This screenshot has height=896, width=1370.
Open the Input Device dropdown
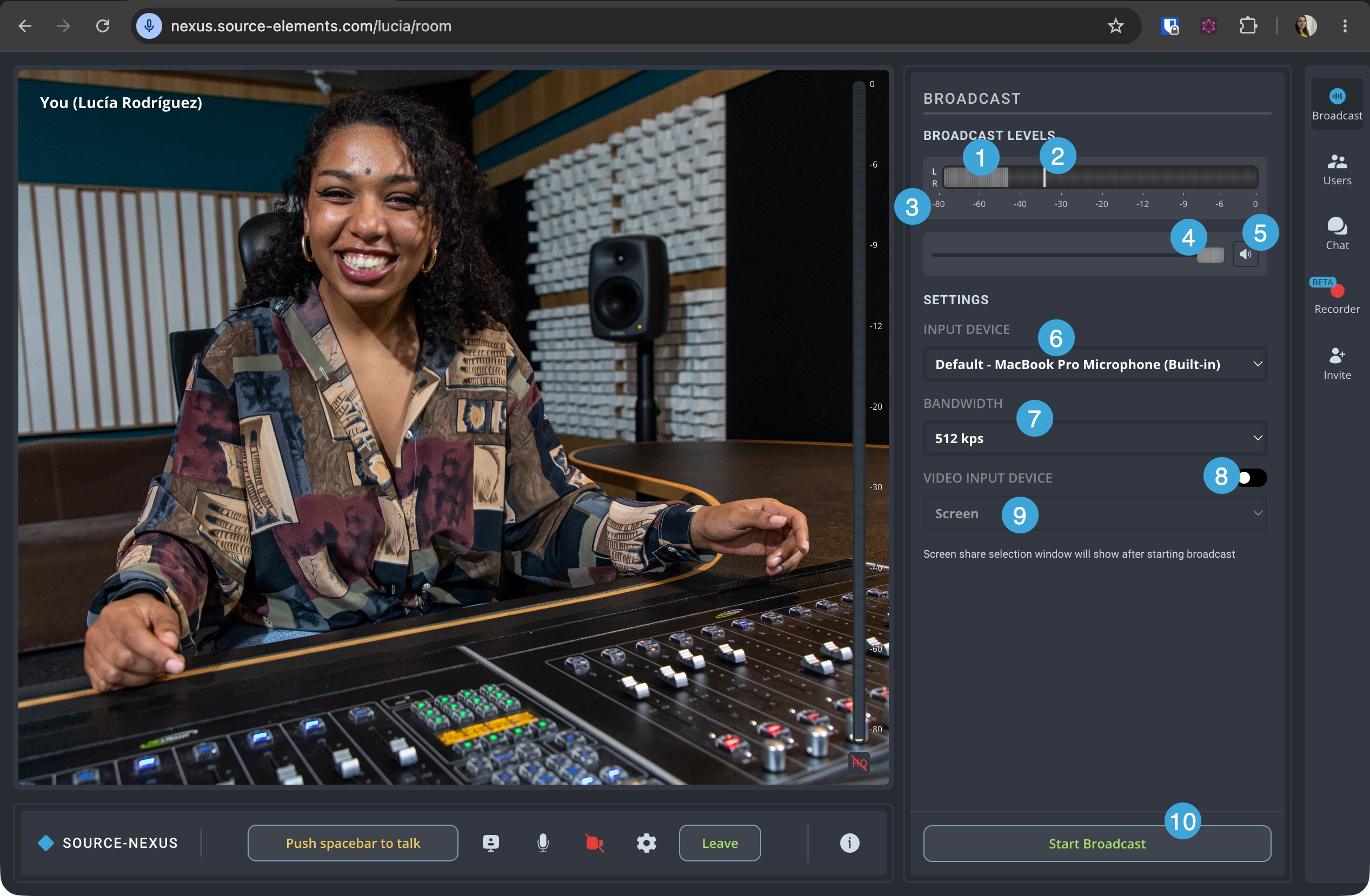[1094, 364]
